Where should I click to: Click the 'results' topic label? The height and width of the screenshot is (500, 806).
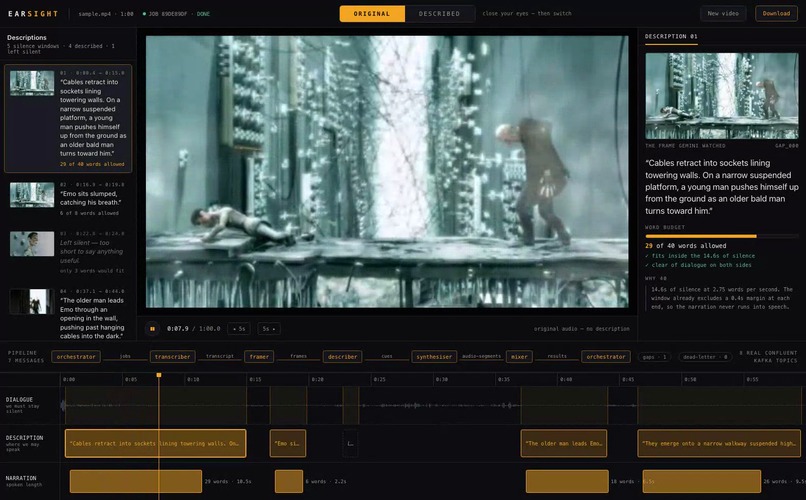[x=557, y=356]
